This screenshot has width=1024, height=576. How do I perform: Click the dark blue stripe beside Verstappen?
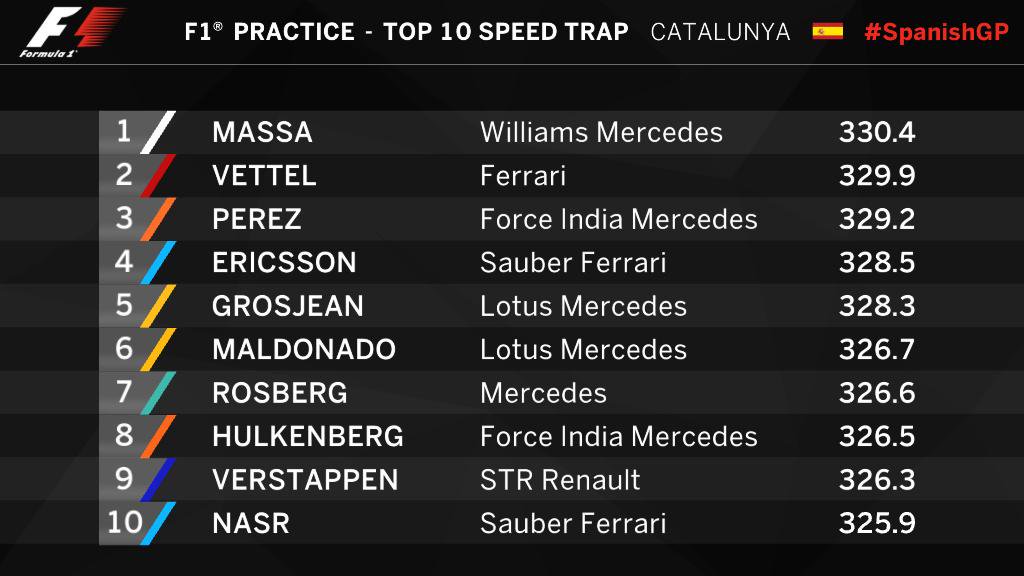point(158,480)
